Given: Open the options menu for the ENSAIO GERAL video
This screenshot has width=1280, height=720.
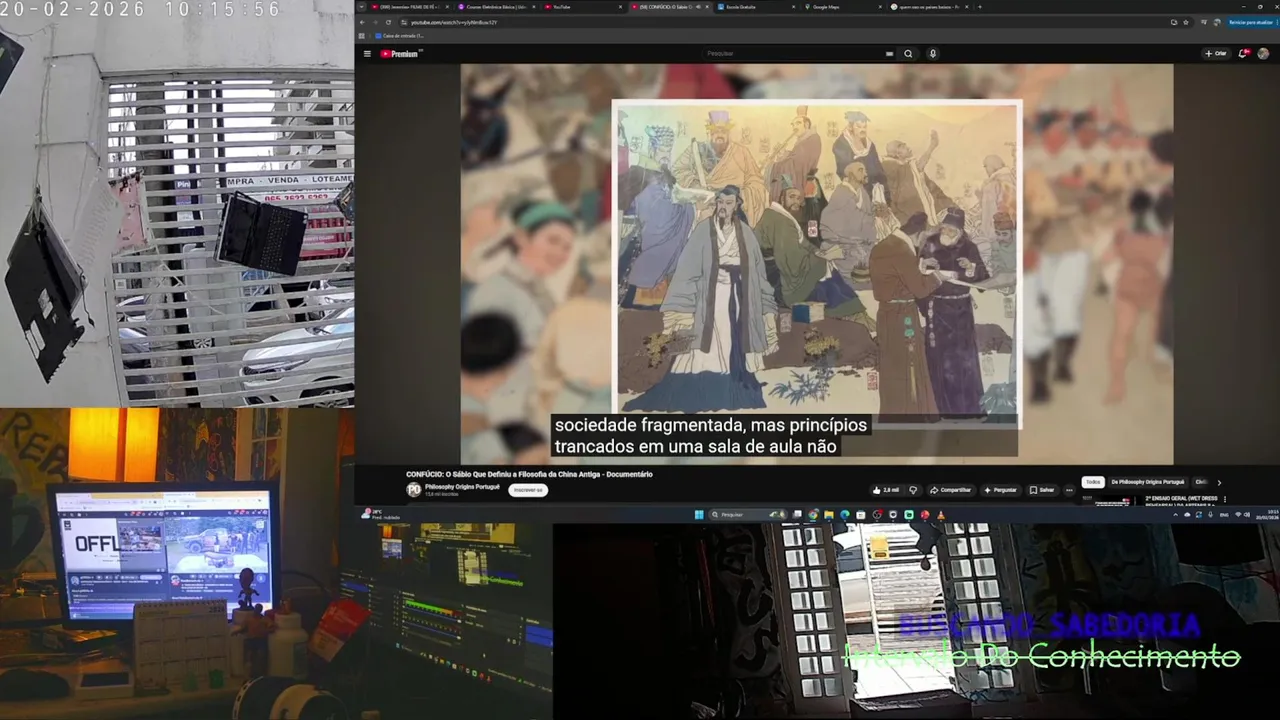Looking at the screenshot, I should (1225, 499).
